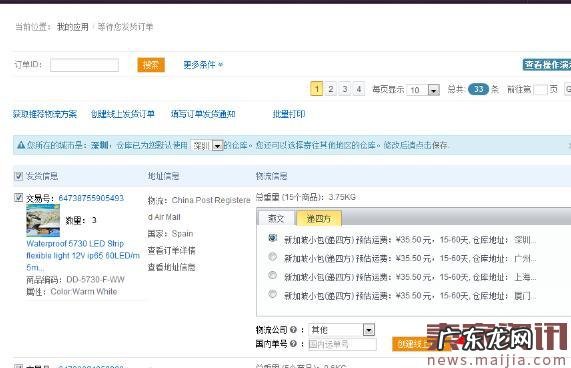The width and height of the screenshot is (571, 368).
Task: Click the orange 搜索 search button
Action: (151, 65)
